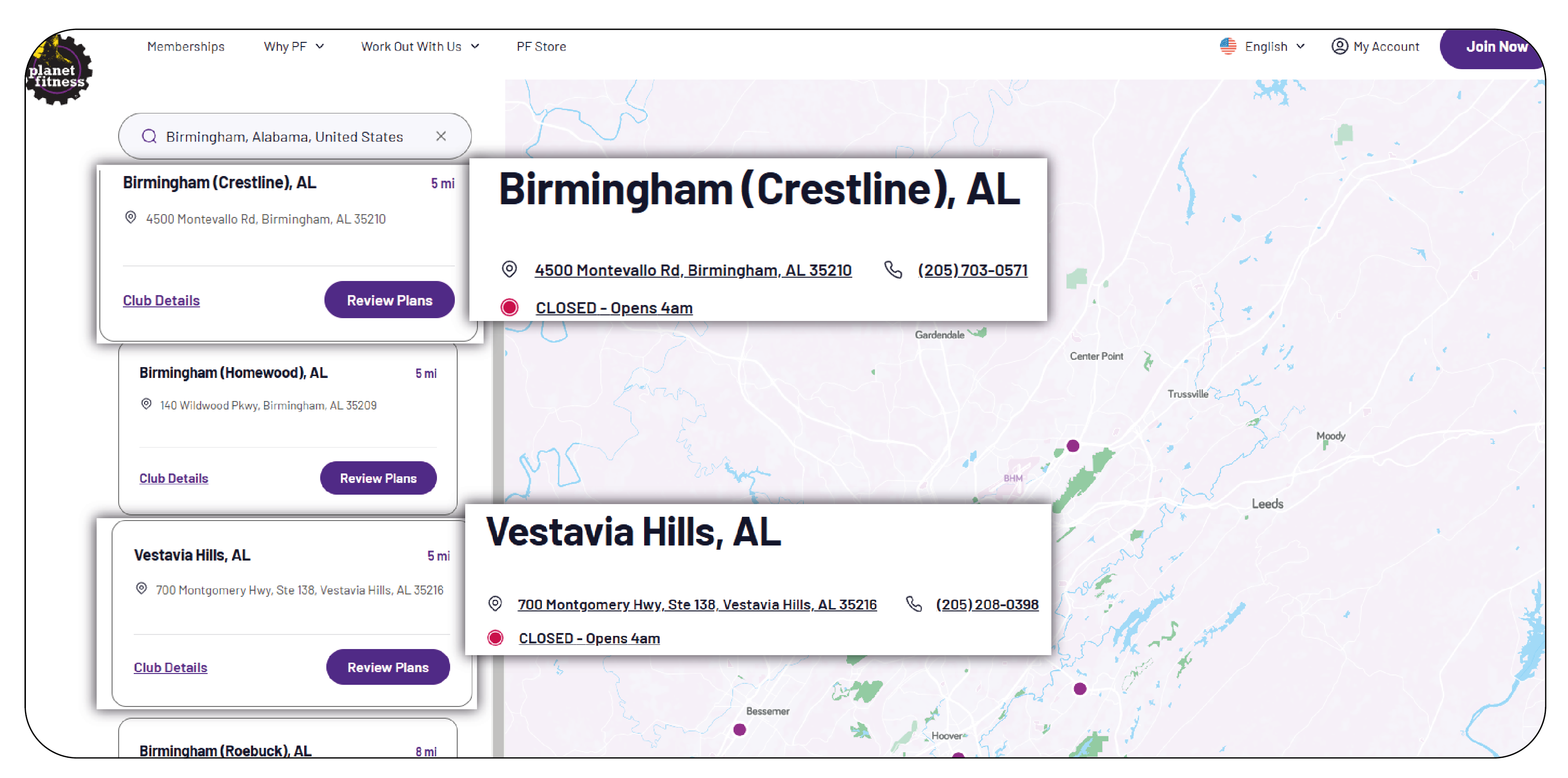Select the Birmingham (Homewood), AL card title

point(233,373)
